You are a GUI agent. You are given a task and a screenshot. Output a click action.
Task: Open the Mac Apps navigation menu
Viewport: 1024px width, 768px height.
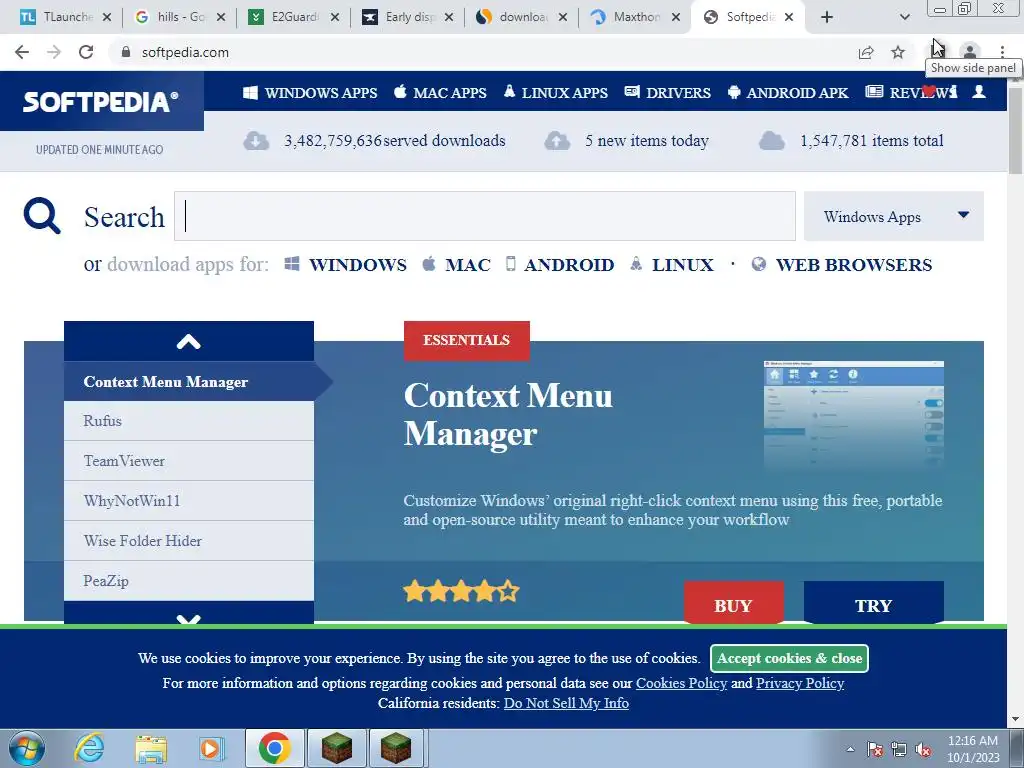440,93
